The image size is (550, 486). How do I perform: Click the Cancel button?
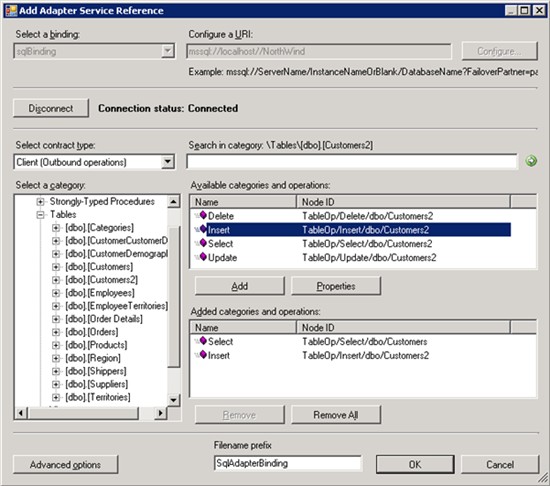(500, 465)
